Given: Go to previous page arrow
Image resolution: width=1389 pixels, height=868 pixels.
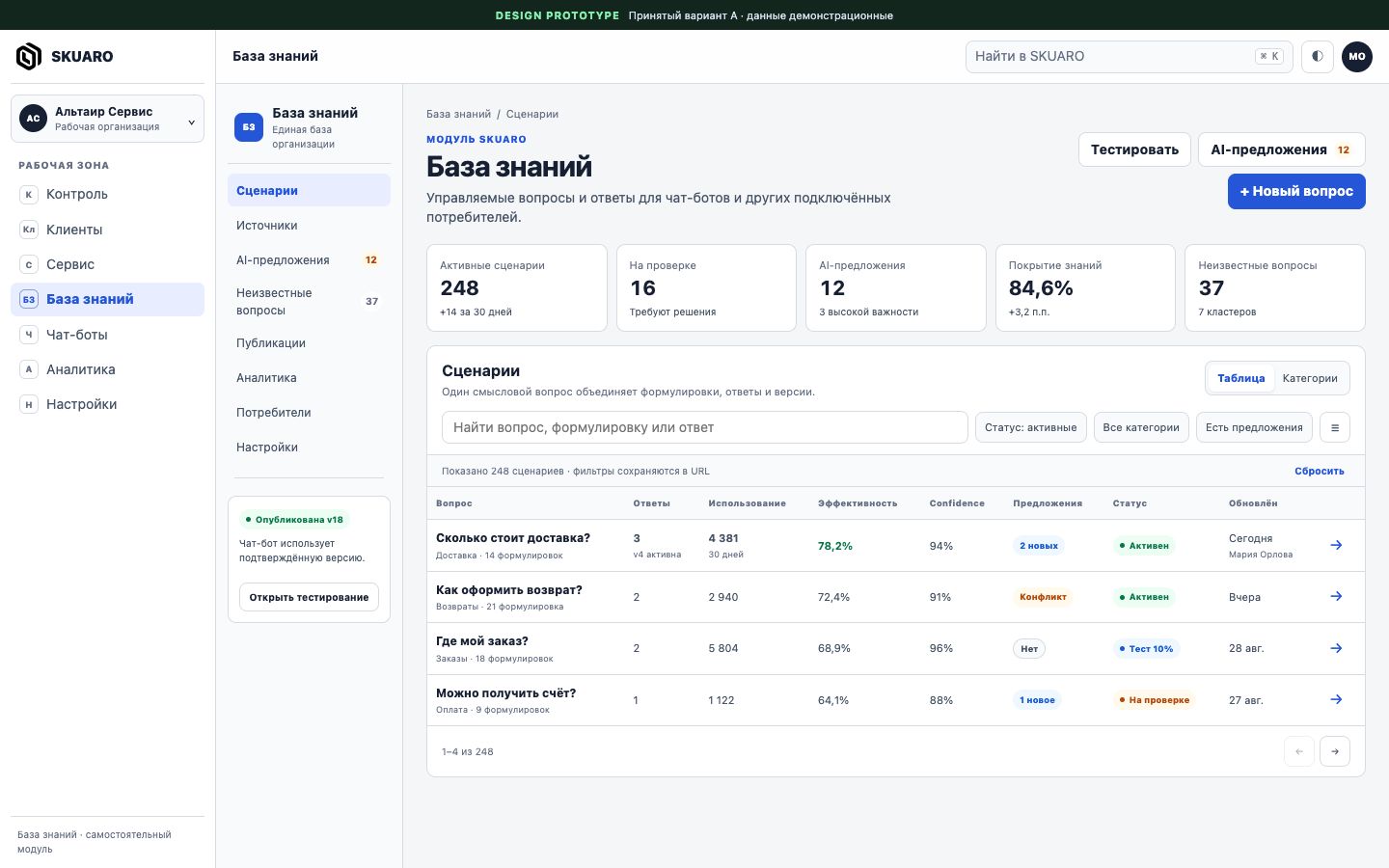Looking at the screenshot, I should pyautogui.click(x=1299, y=751).
